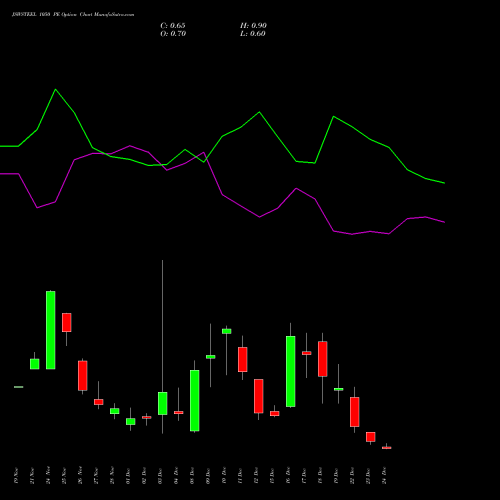
Task: Select the 03 Dec date label
Action: tap(160, 476)
